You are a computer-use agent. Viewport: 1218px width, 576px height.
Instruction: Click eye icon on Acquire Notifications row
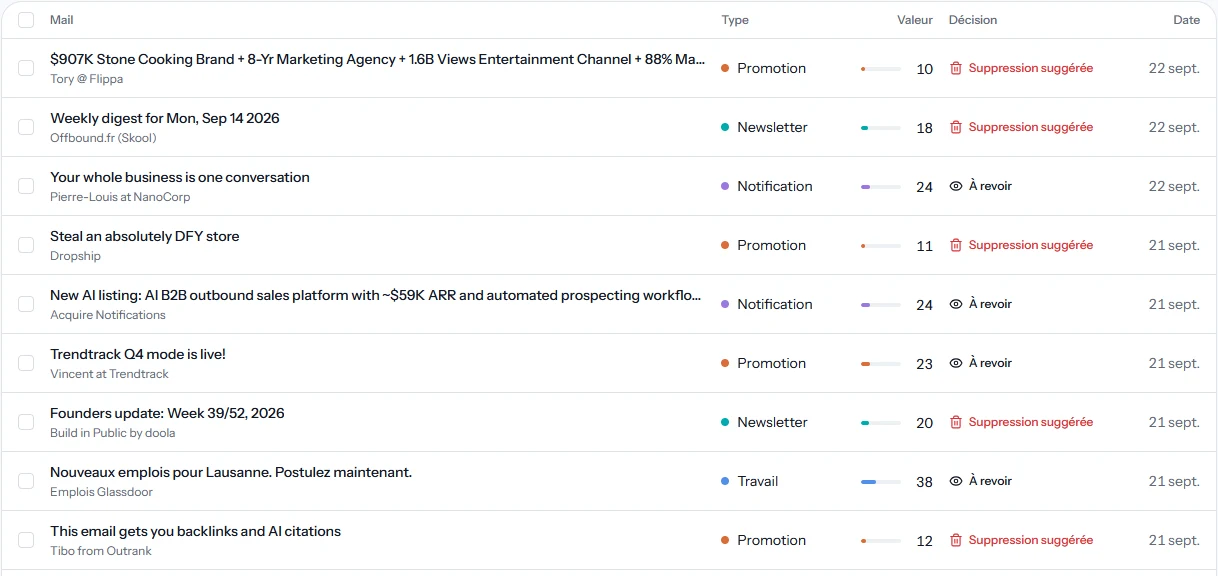956,304
